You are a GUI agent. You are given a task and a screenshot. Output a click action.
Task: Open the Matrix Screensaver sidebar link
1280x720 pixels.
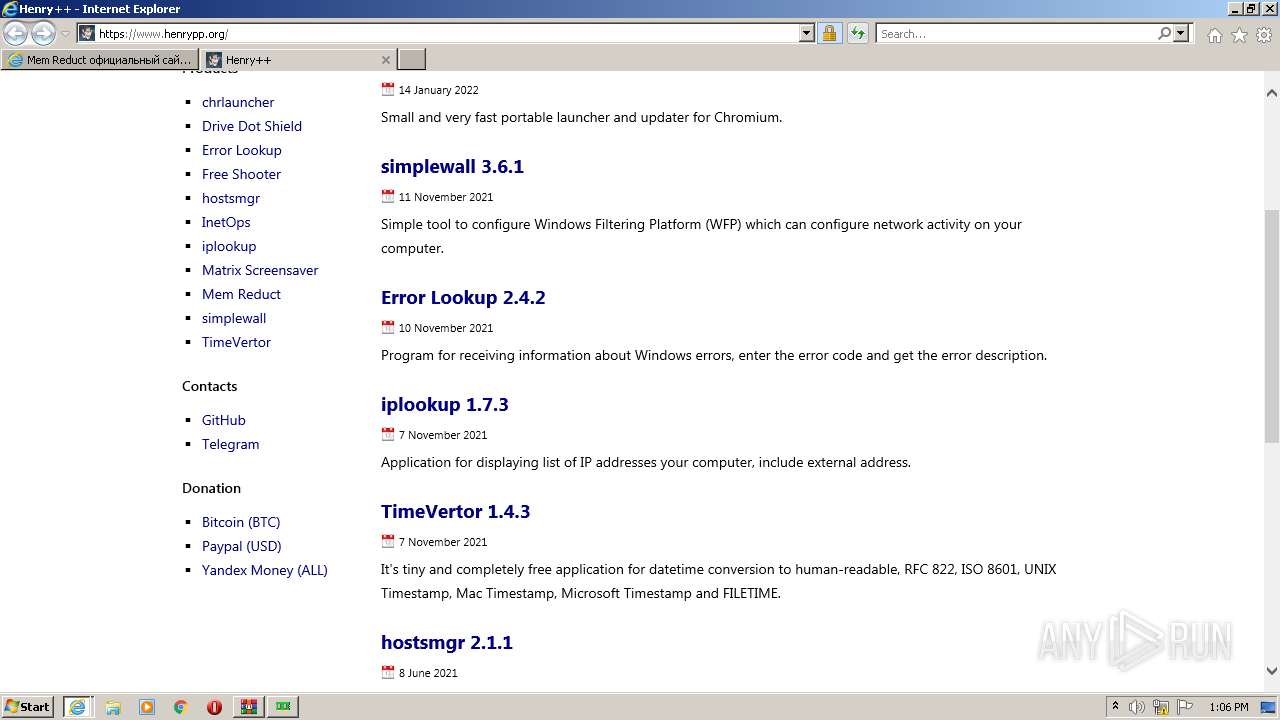tap(260, 270)
